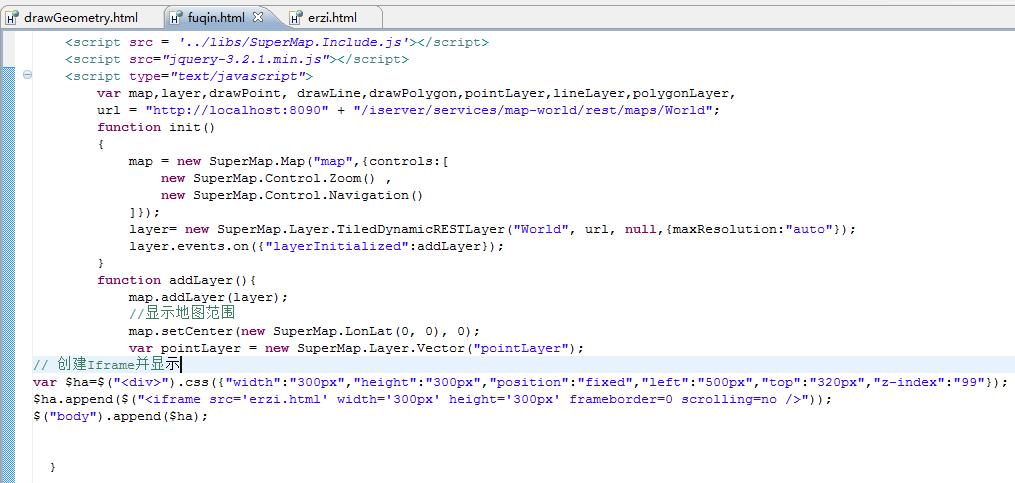Click the '//显示地图范围' comment
The width and height of the screenshot is (1015, 483).
point(181,313)
